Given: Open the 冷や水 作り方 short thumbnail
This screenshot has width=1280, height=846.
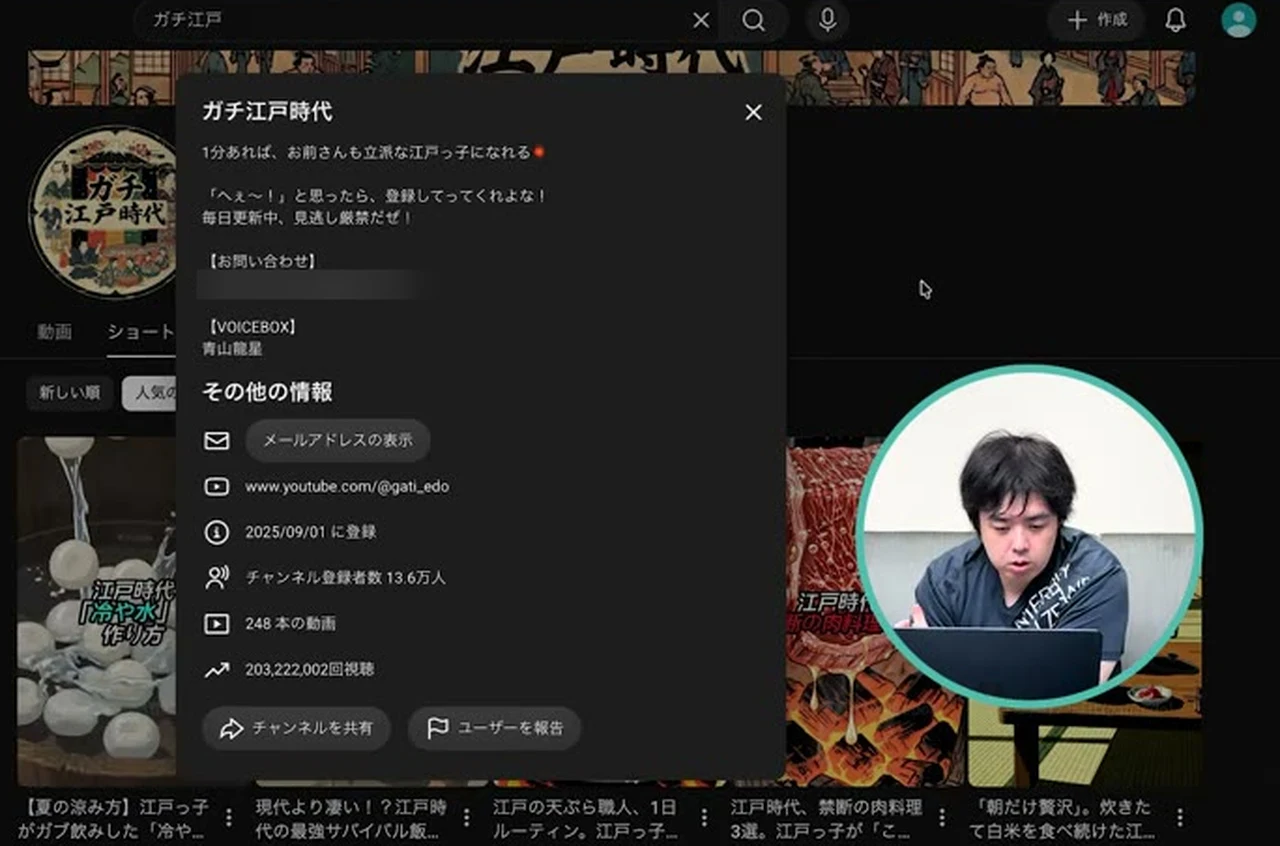Looking at the screenshot, I should point(97,610).
